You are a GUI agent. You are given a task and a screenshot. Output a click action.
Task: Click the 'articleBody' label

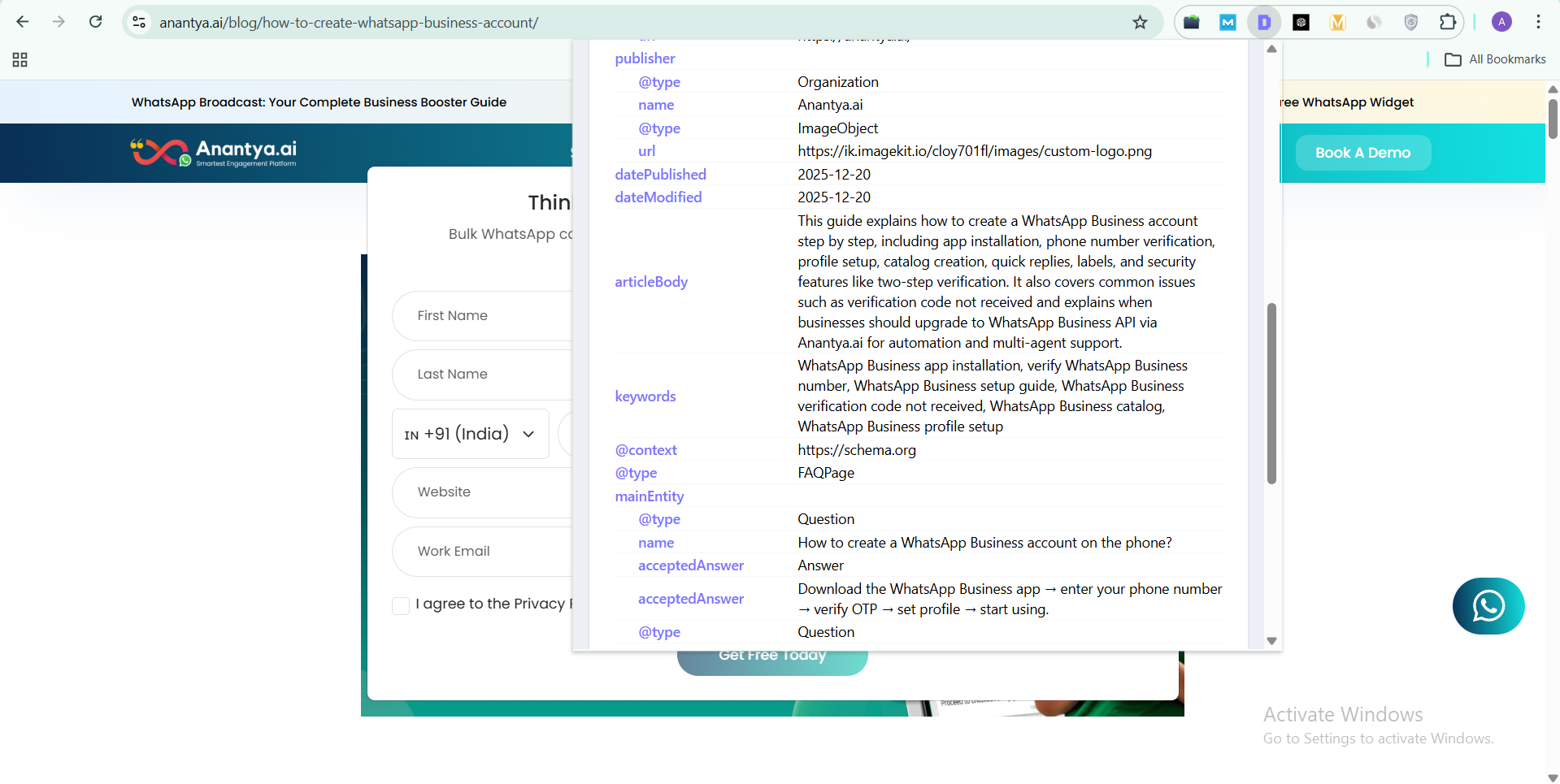(651, 282)
